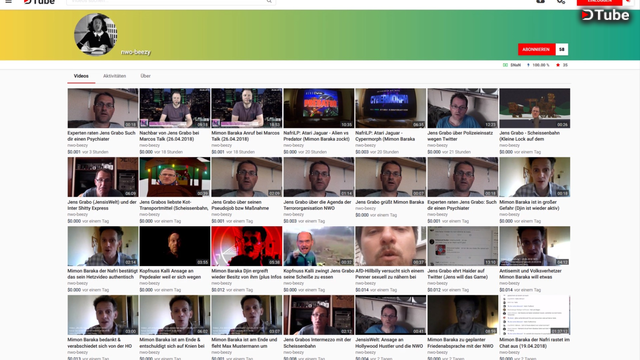Click nwo-beezy under 'Kopfnuss Kalli Ansage an Pepdealer'
This screenshot has height=360, width=640.
tap(150, 283)
